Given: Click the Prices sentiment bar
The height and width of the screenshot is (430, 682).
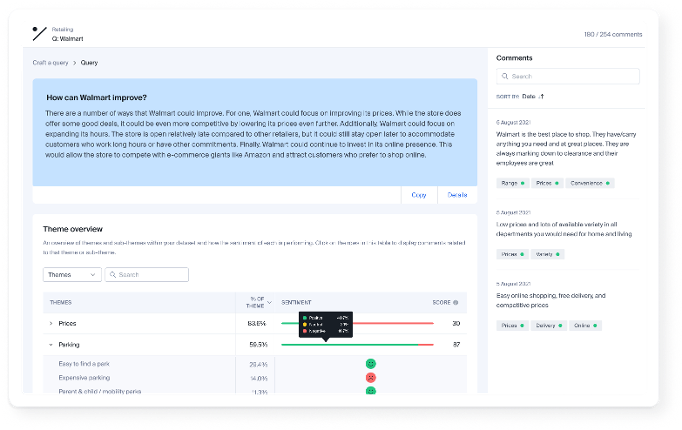Looking at the screenshot, I should point(358,323).
